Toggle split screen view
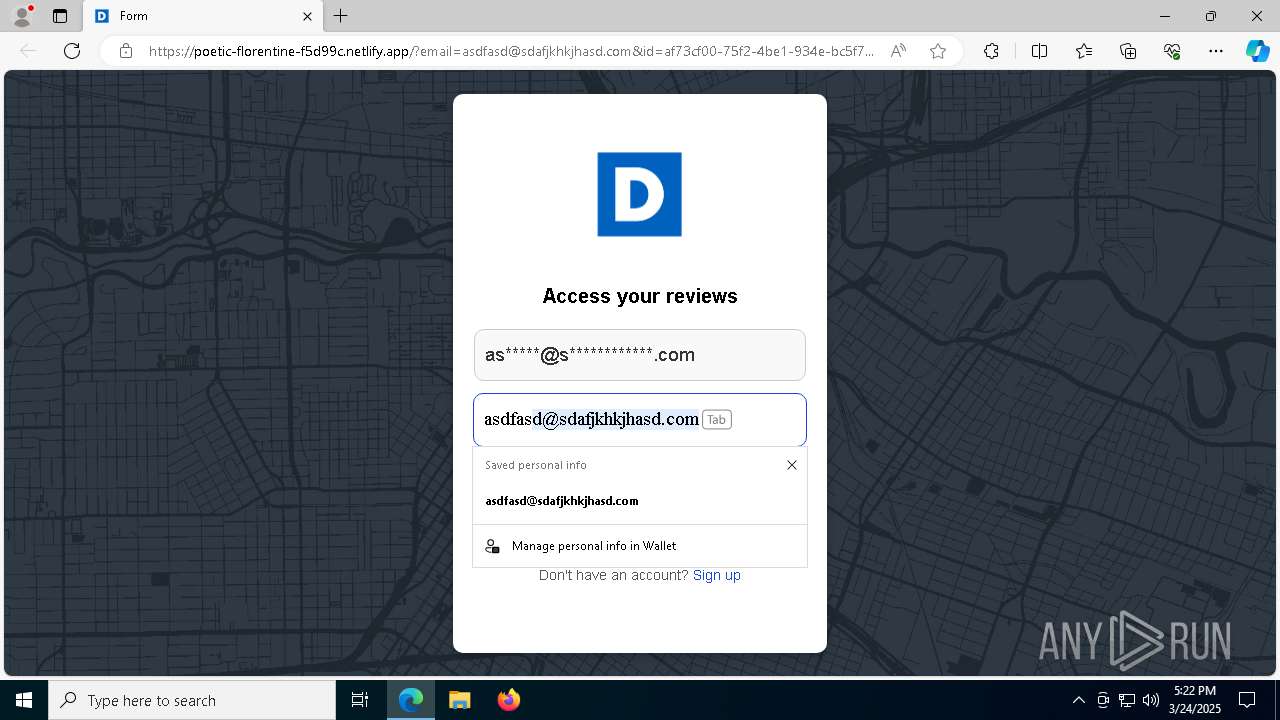Viewport: 1280px width, 720px height. click(x=1039, y=51)
